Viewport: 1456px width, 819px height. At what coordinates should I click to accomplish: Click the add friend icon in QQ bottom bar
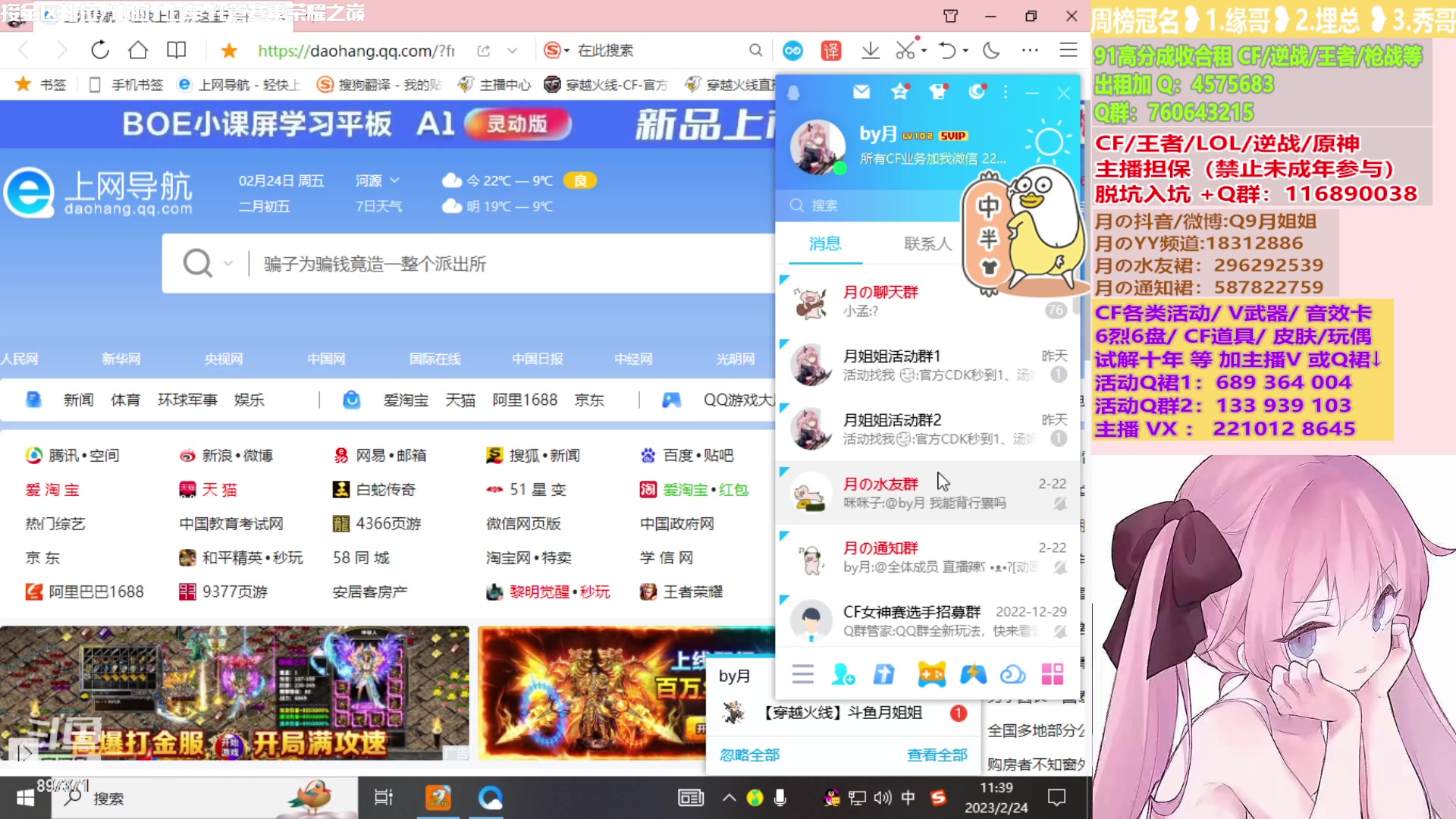843,674
